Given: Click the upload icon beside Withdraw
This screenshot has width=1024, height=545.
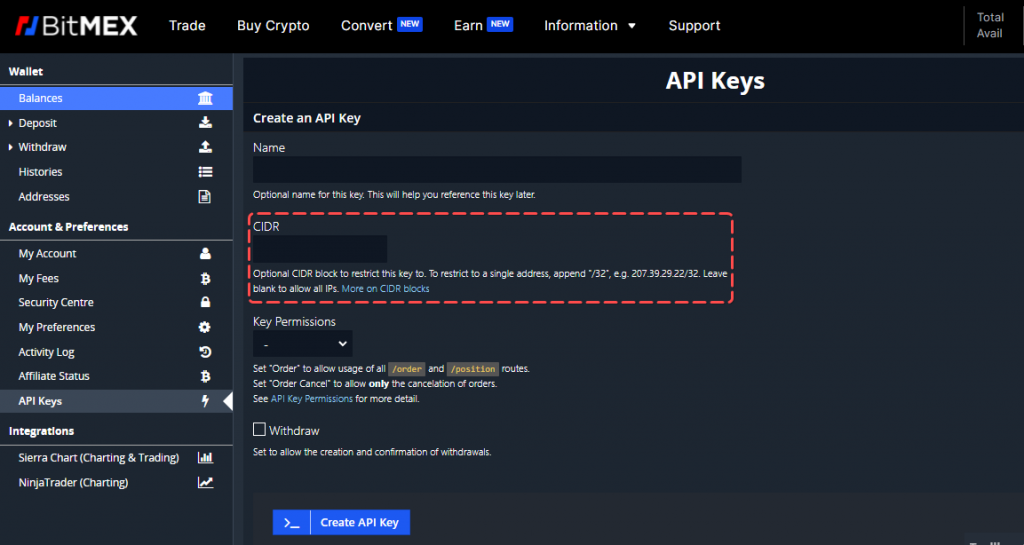Looking at the screenshot, I should 205,147.
